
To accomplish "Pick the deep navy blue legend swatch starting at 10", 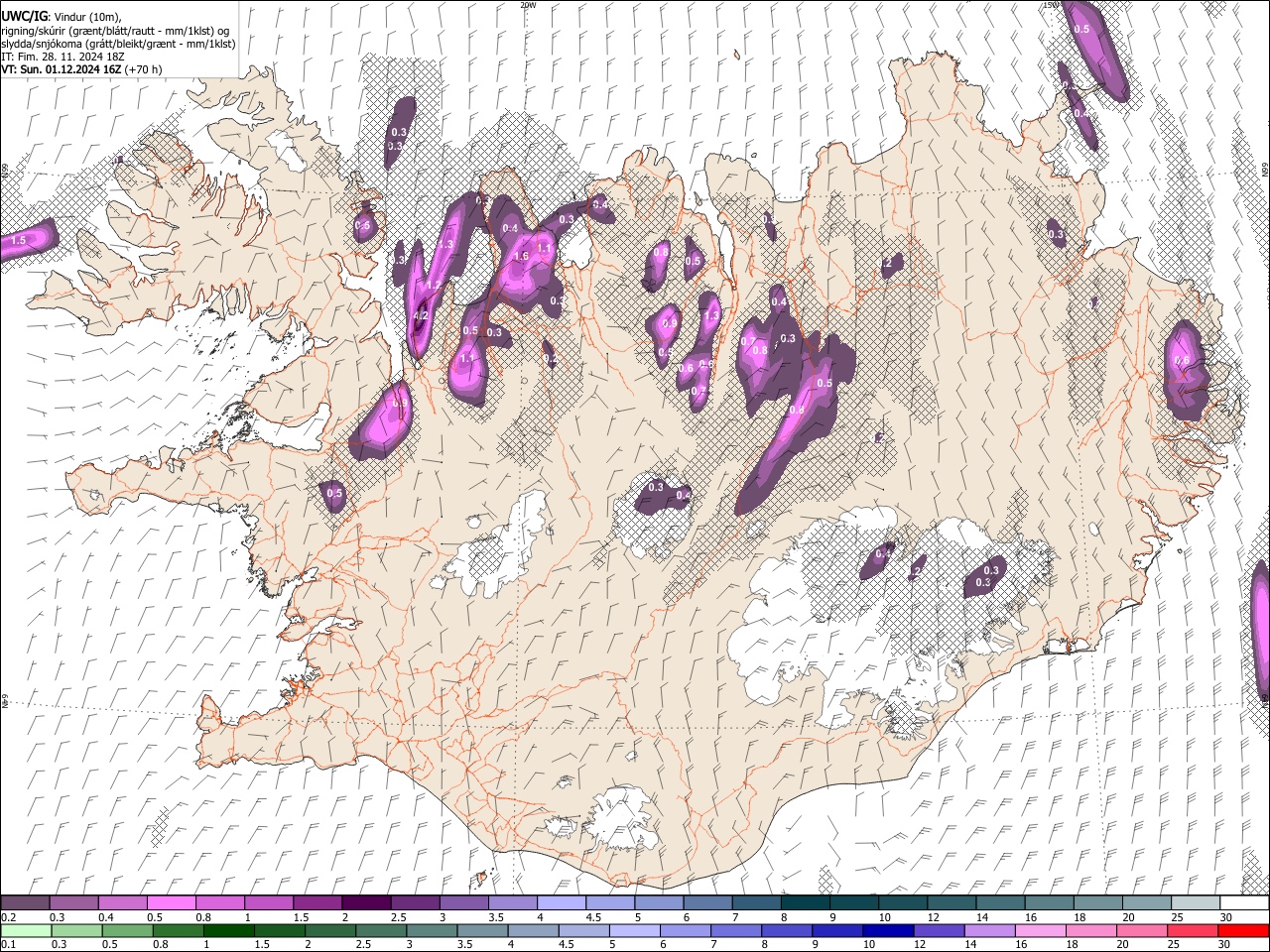I will pos(888,930).
